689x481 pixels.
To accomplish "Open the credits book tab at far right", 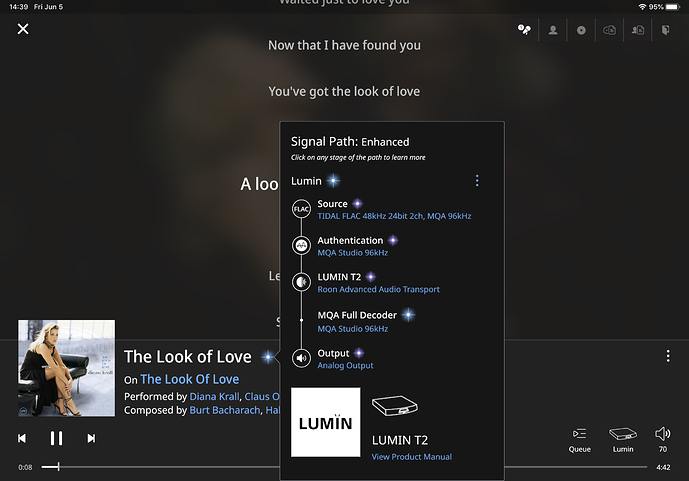I will pyautogui.click(x=666, y=30).
